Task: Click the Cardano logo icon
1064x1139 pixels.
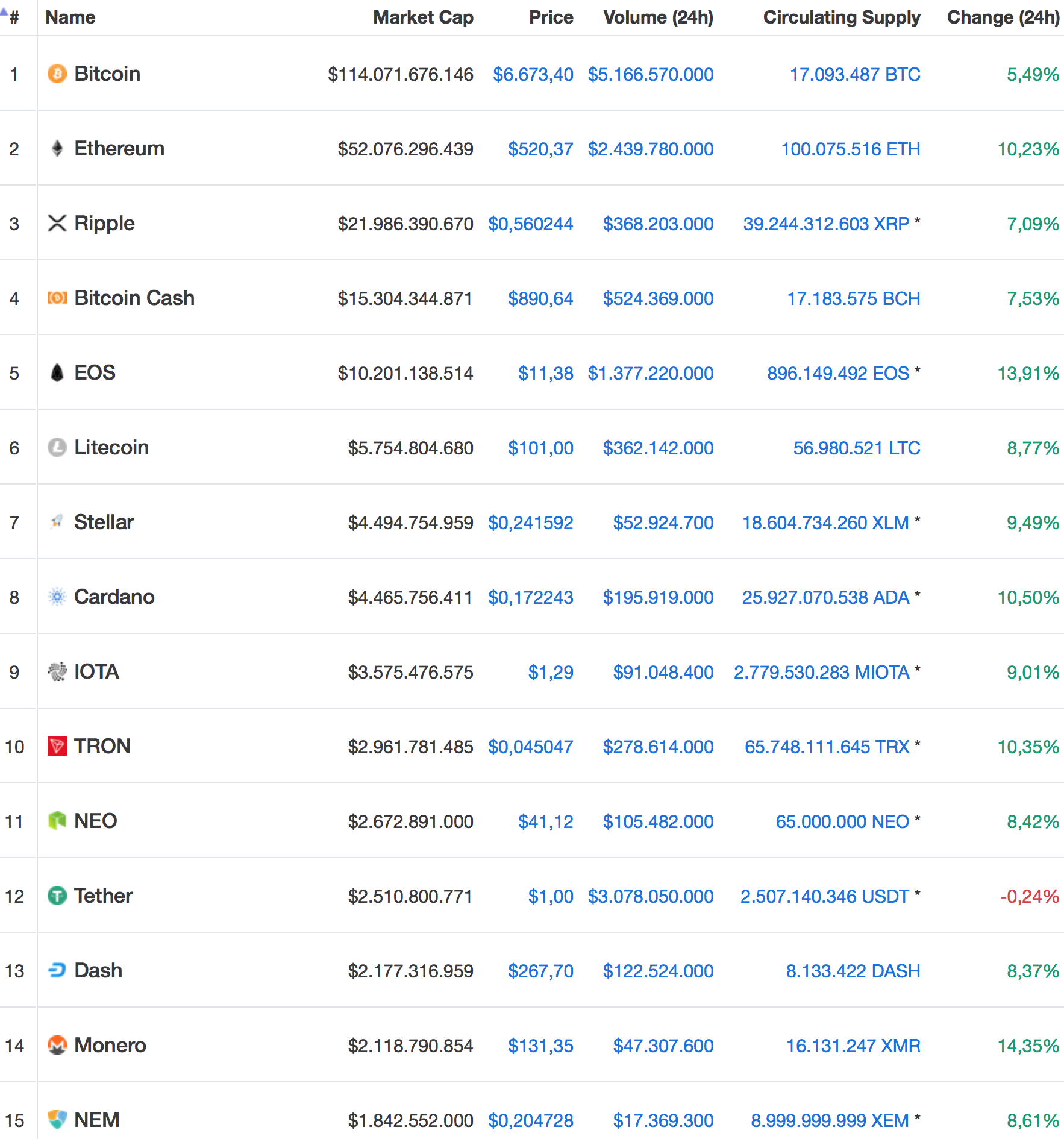Action: (x=57, y=597)
